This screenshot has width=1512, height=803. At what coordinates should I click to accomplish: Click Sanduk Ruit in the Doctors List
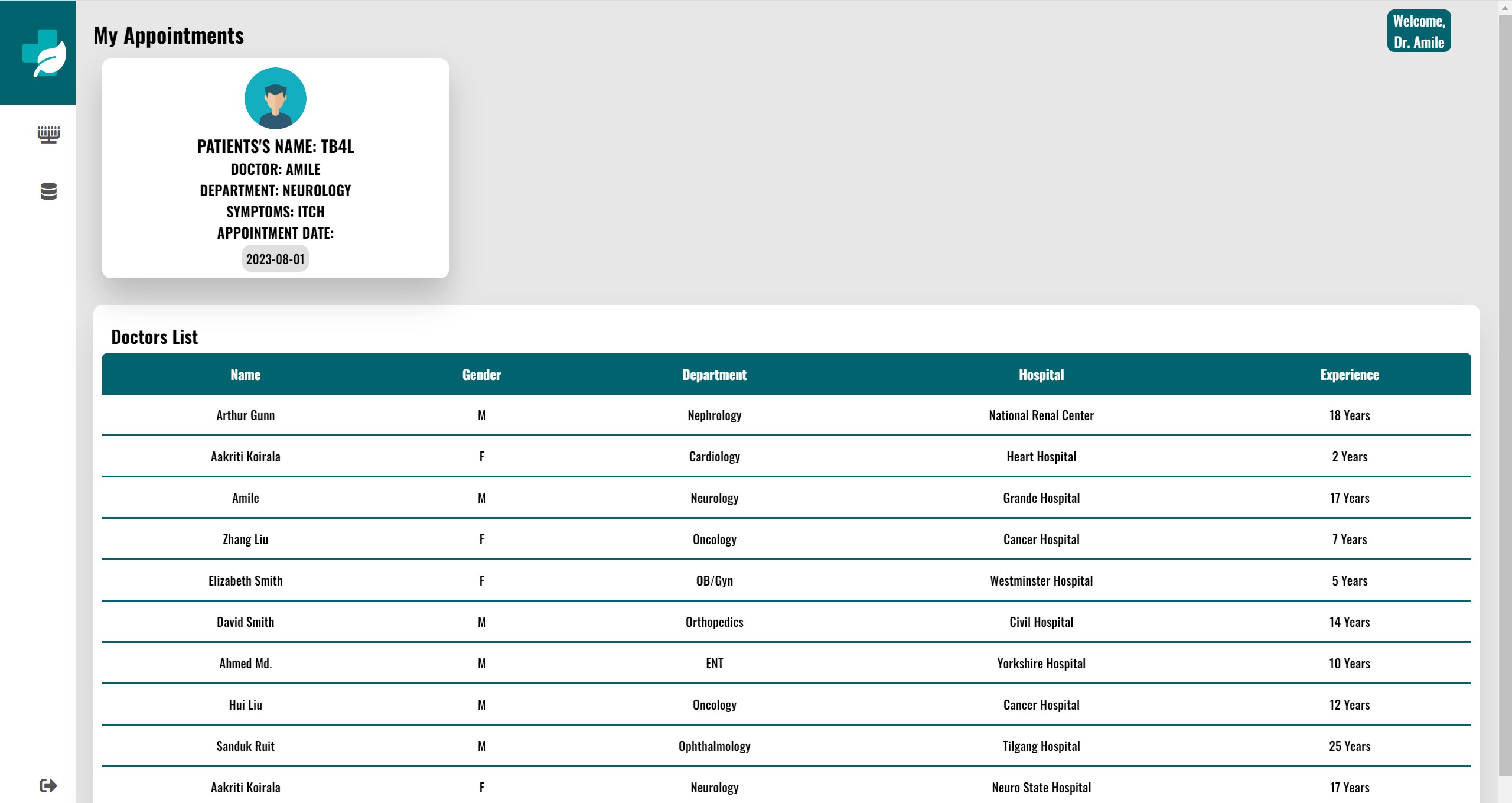tap(246, 746)
